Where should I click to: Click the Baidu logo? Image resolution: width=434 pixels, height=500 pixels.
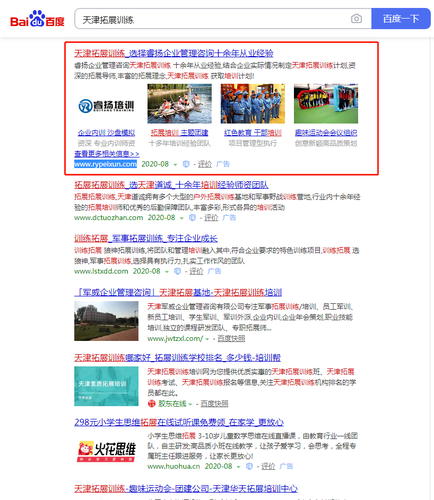click(37, 19)
